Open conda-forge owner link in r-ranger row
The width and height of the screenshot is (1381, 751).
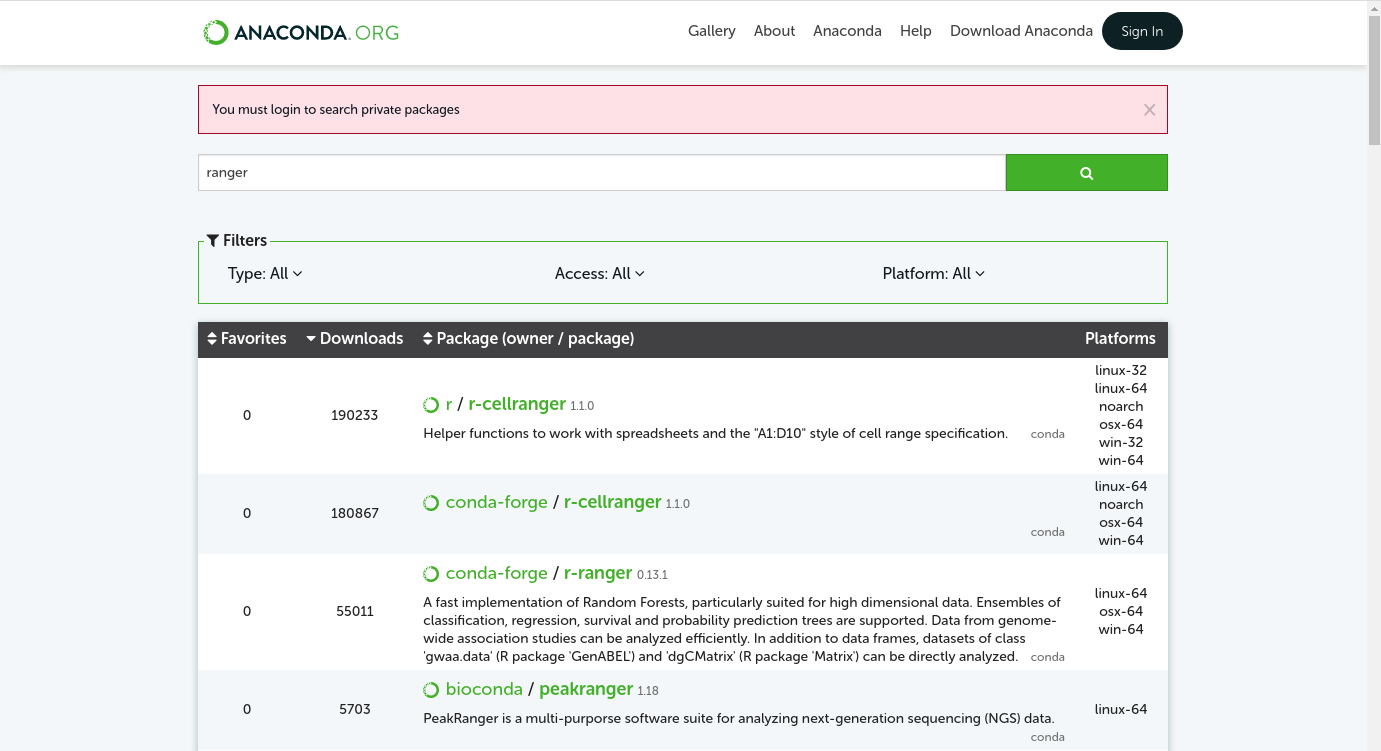497,573
